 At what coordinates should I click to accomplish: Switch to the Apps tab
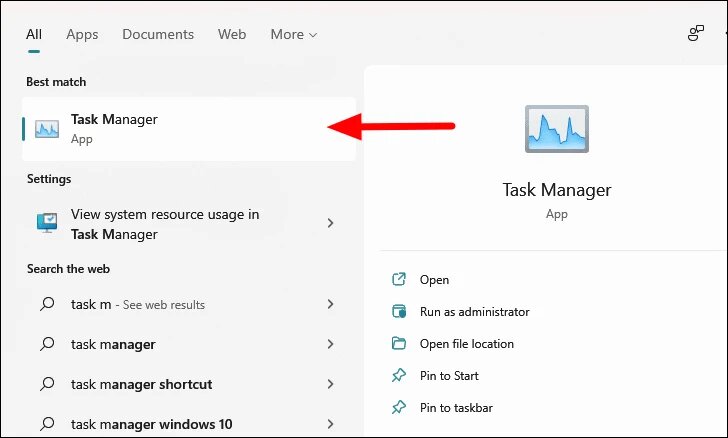(82, 34)
